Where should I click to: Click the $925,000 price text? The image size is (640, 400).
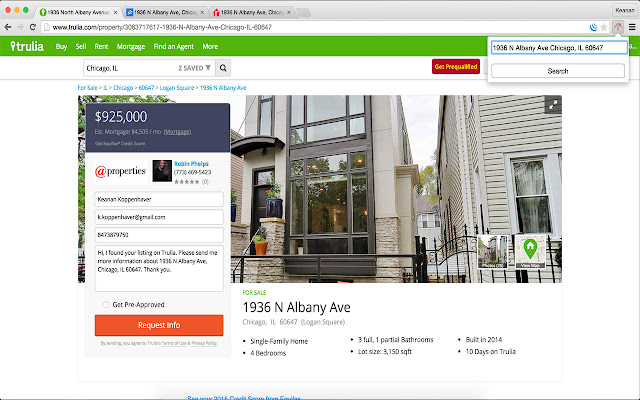(121, 117)
